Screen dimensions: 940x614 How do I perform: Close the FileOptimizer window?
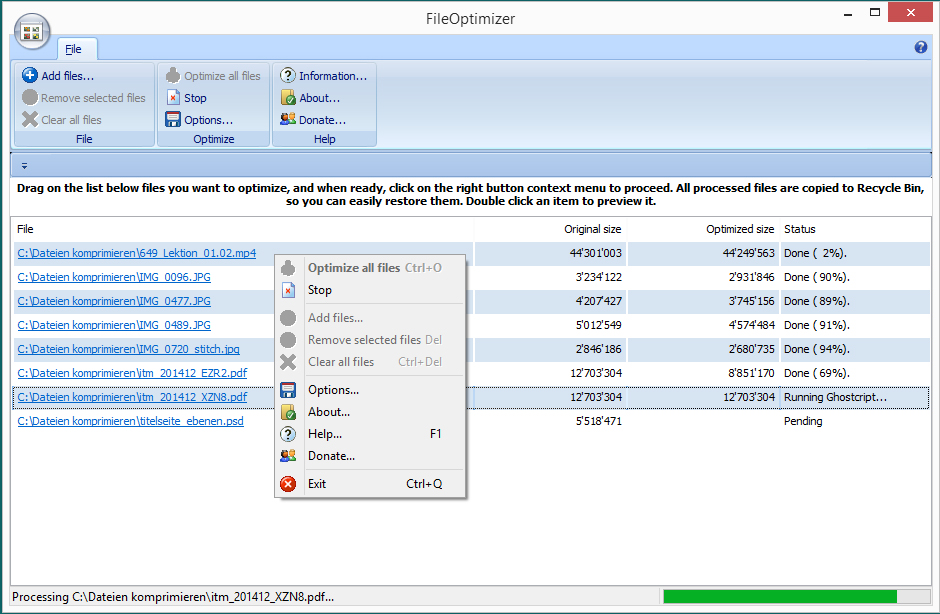coord(910,13)
